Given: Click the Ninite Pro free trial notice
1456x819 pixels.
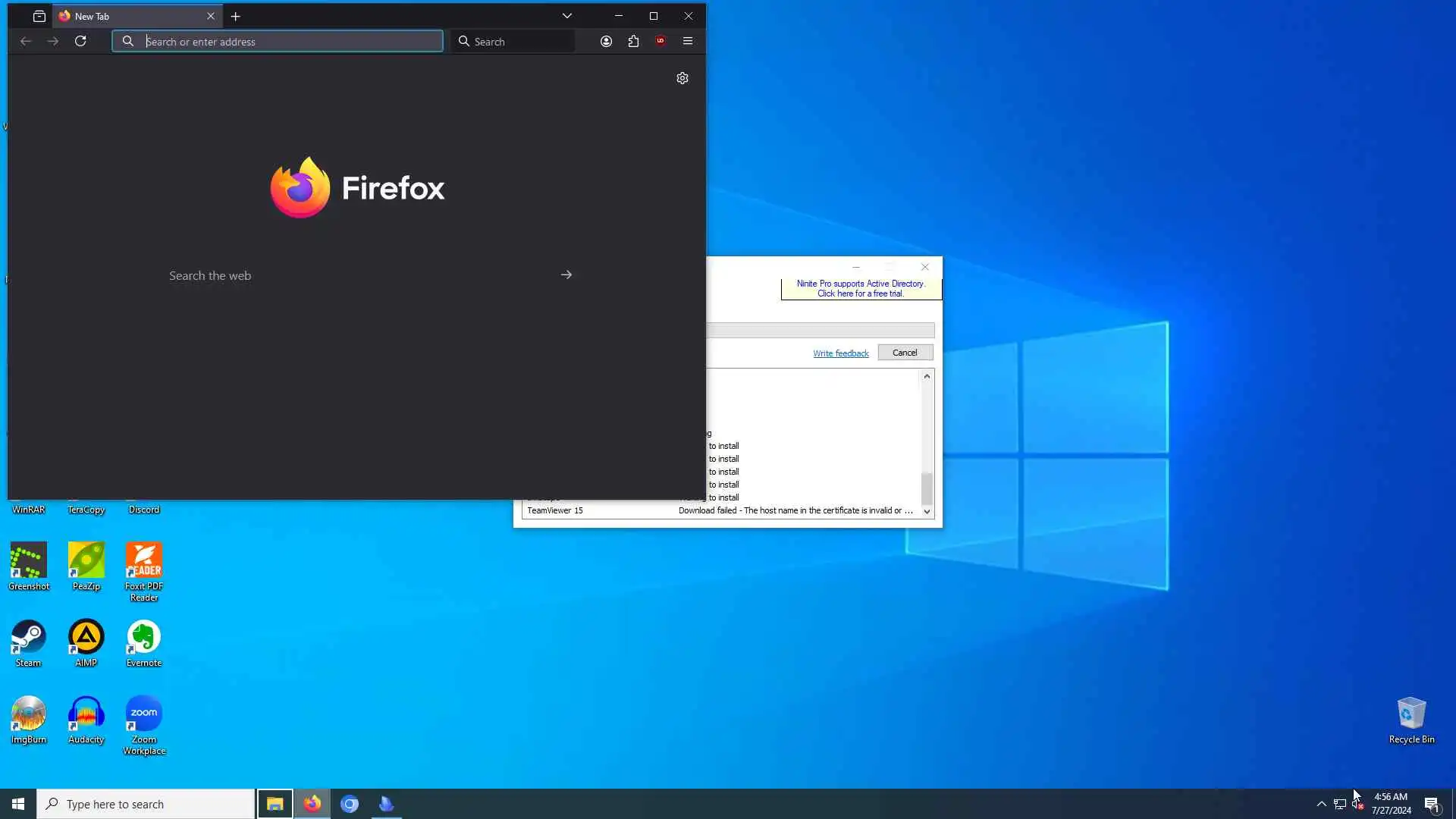Looking at the screenshot, I should tap(861, 289).
